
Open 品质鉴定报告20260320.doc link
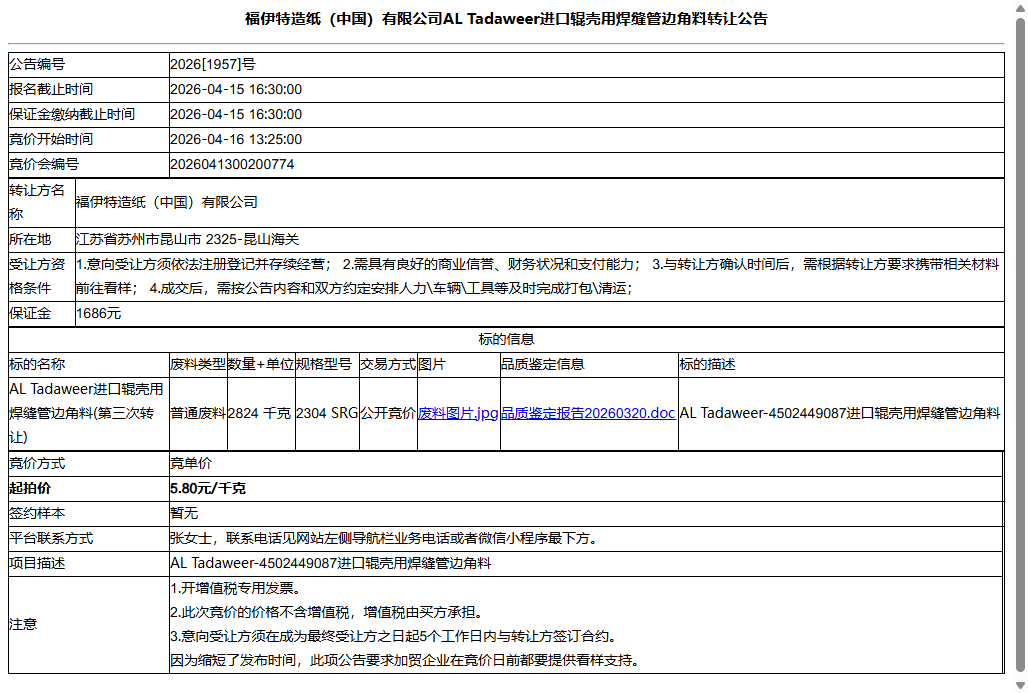point(588,413)
